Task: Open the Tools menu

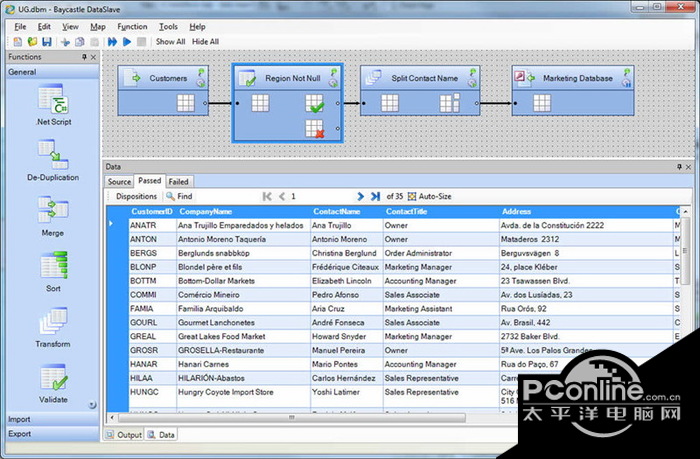Action: pyautogui.click(x=168, y=27)
